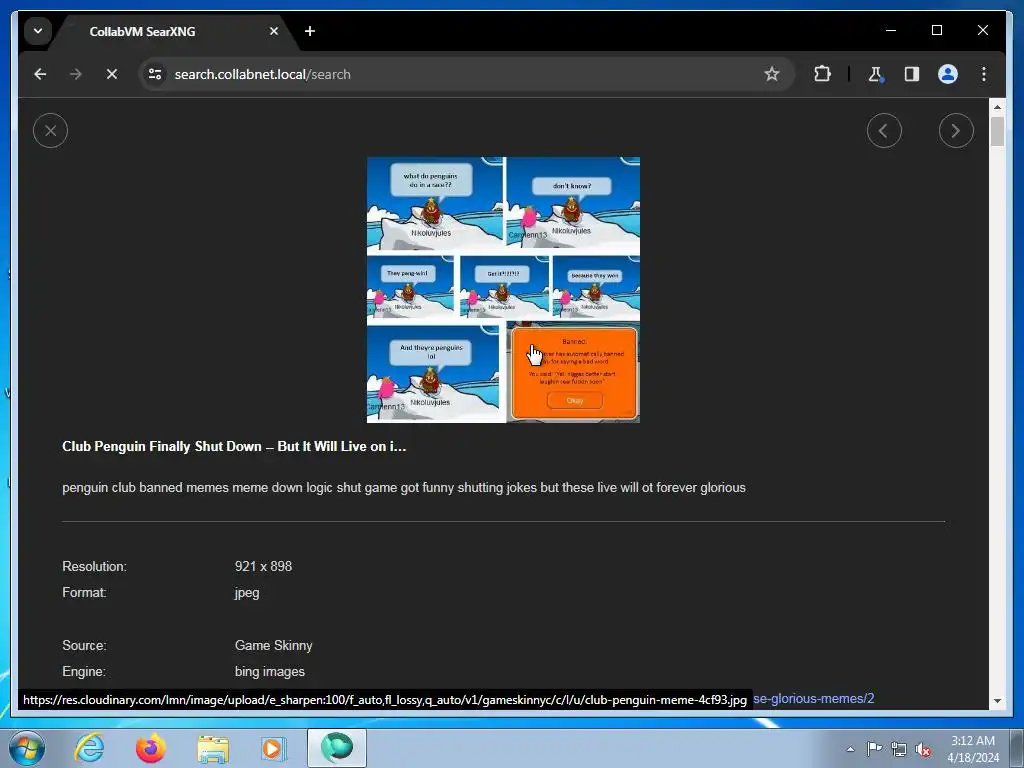Toggle the browser side panel
The width and height of the screenshot is (1024, 768).
coord(912,74)
